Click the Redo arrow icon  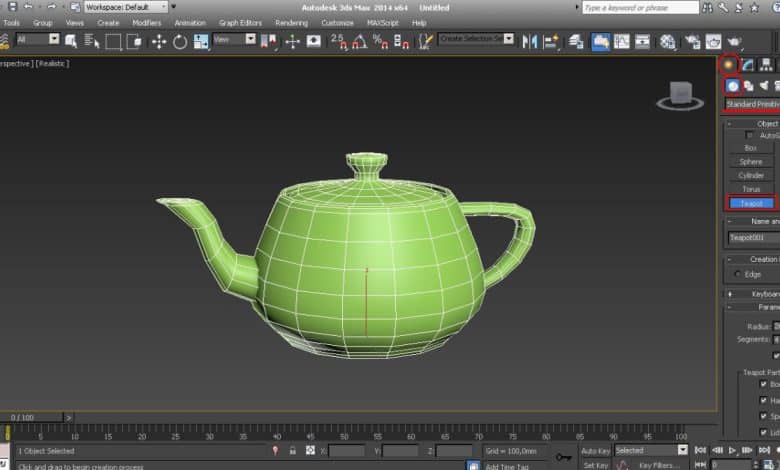(x=51, y=7)
